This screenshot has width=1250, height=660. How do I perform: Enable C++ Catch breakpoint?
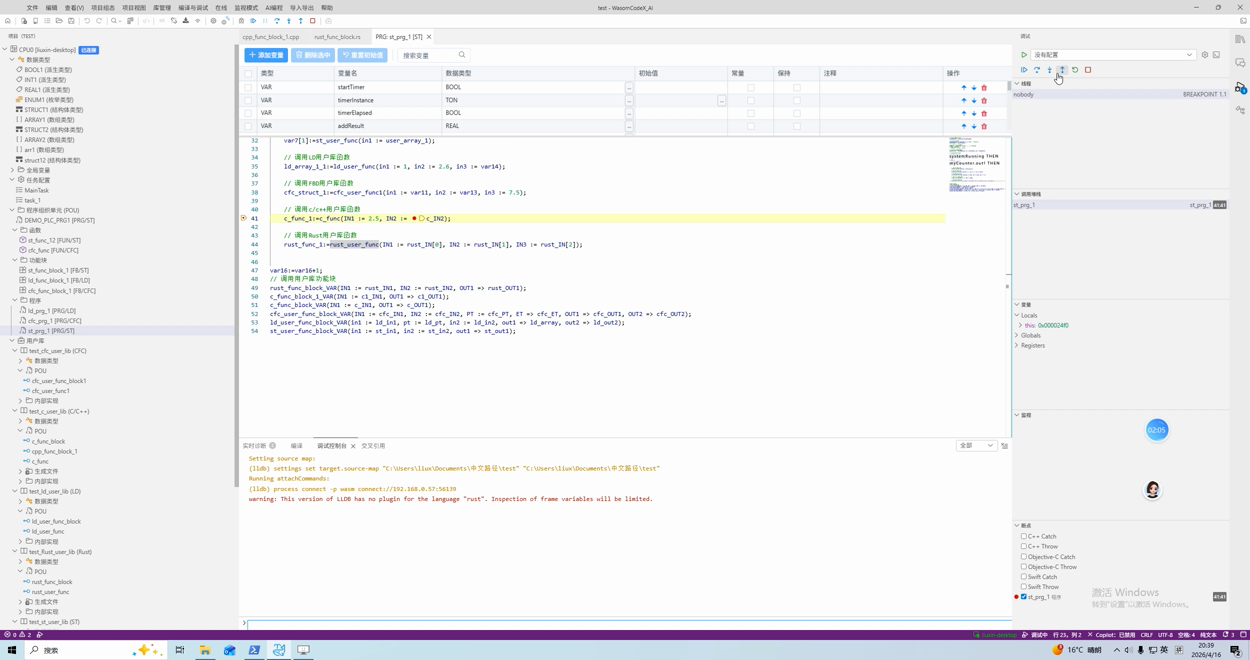[1024, 537]
